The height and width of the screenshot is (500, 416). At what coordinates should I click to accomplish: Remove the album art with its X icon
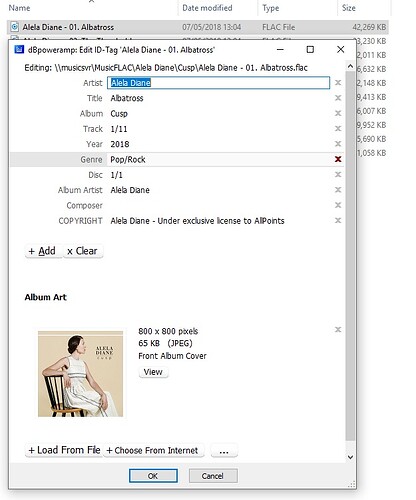pyautogui.click(x=338, y=330)
